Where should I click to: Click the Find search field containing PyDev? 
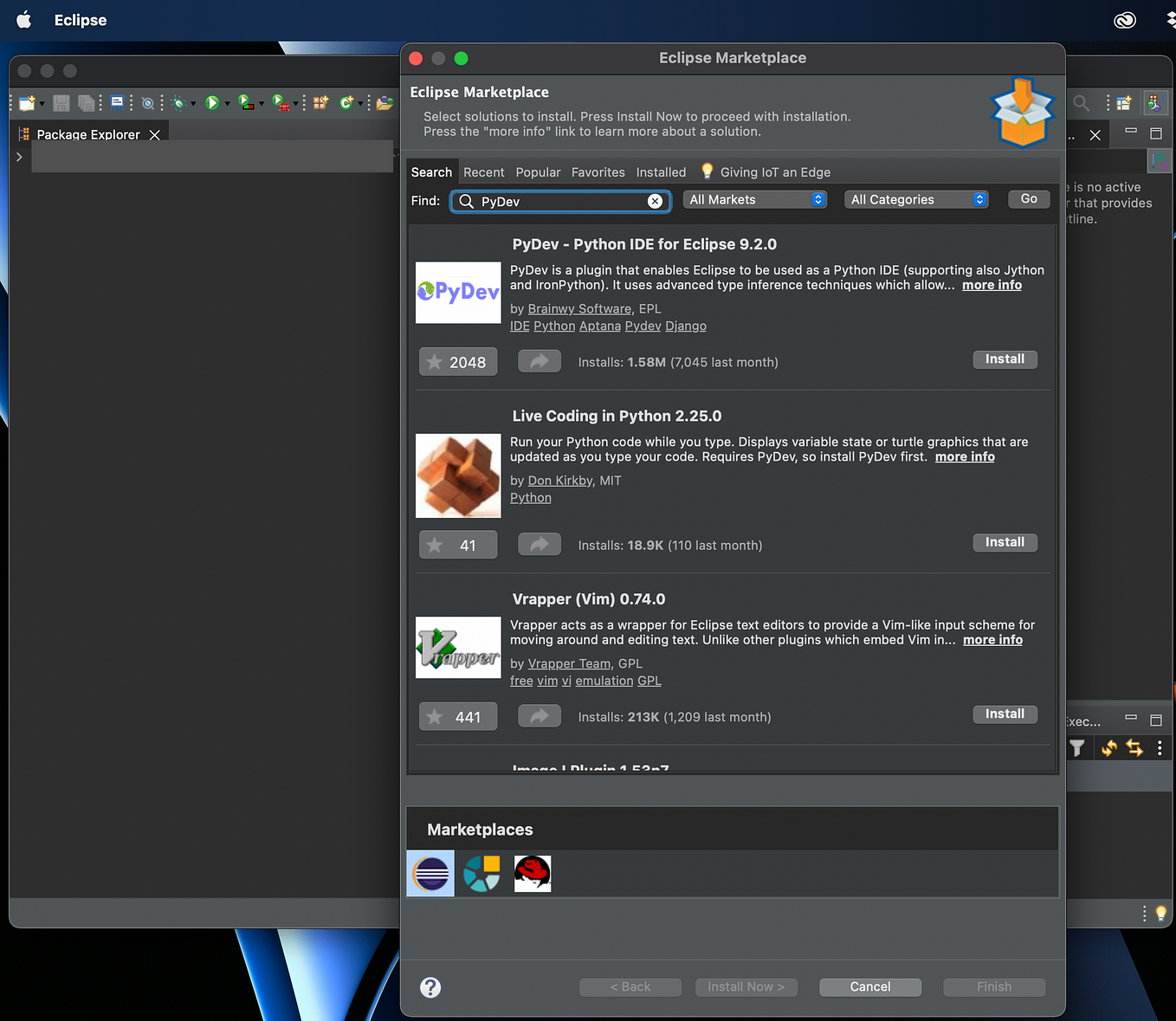(560, 201)
